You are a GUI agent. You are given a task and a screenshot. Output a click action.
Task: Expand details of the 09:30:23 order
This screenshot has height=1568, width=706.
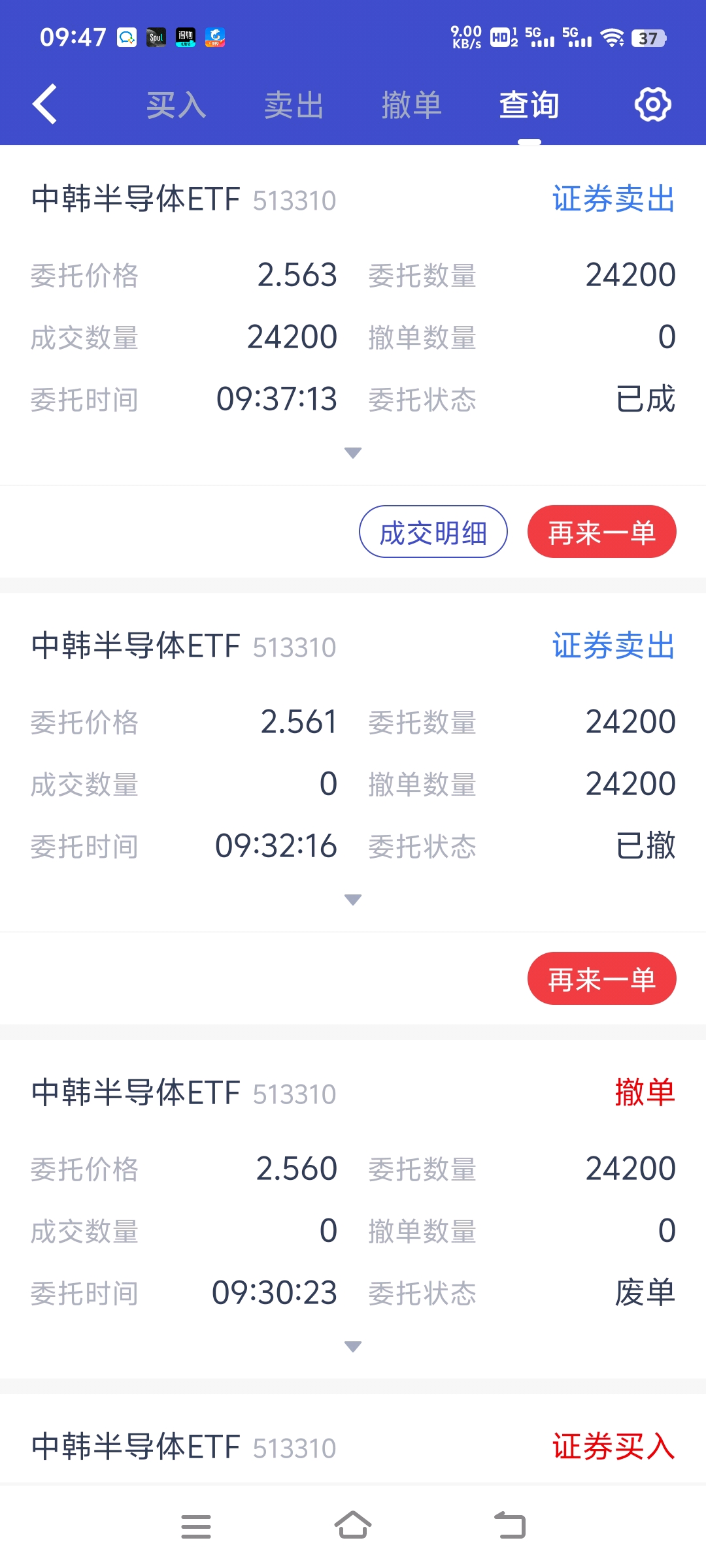353,1347
